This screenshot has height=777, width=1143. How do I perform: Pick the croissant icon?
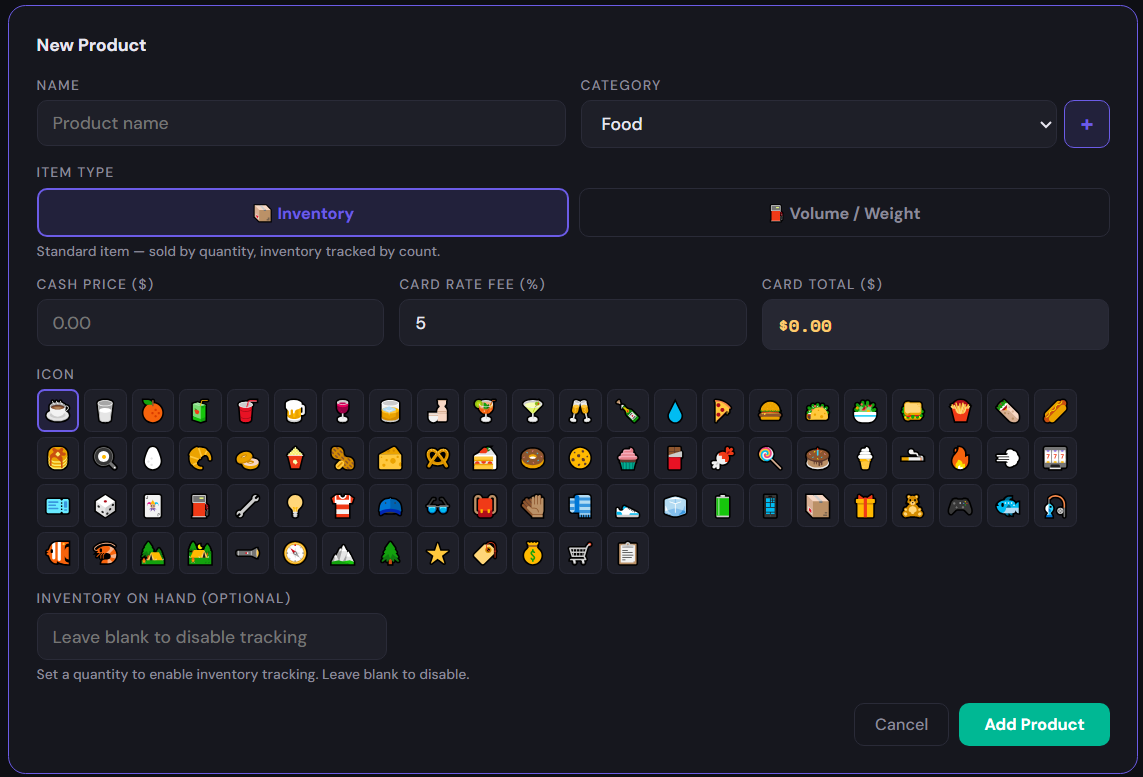200,458
